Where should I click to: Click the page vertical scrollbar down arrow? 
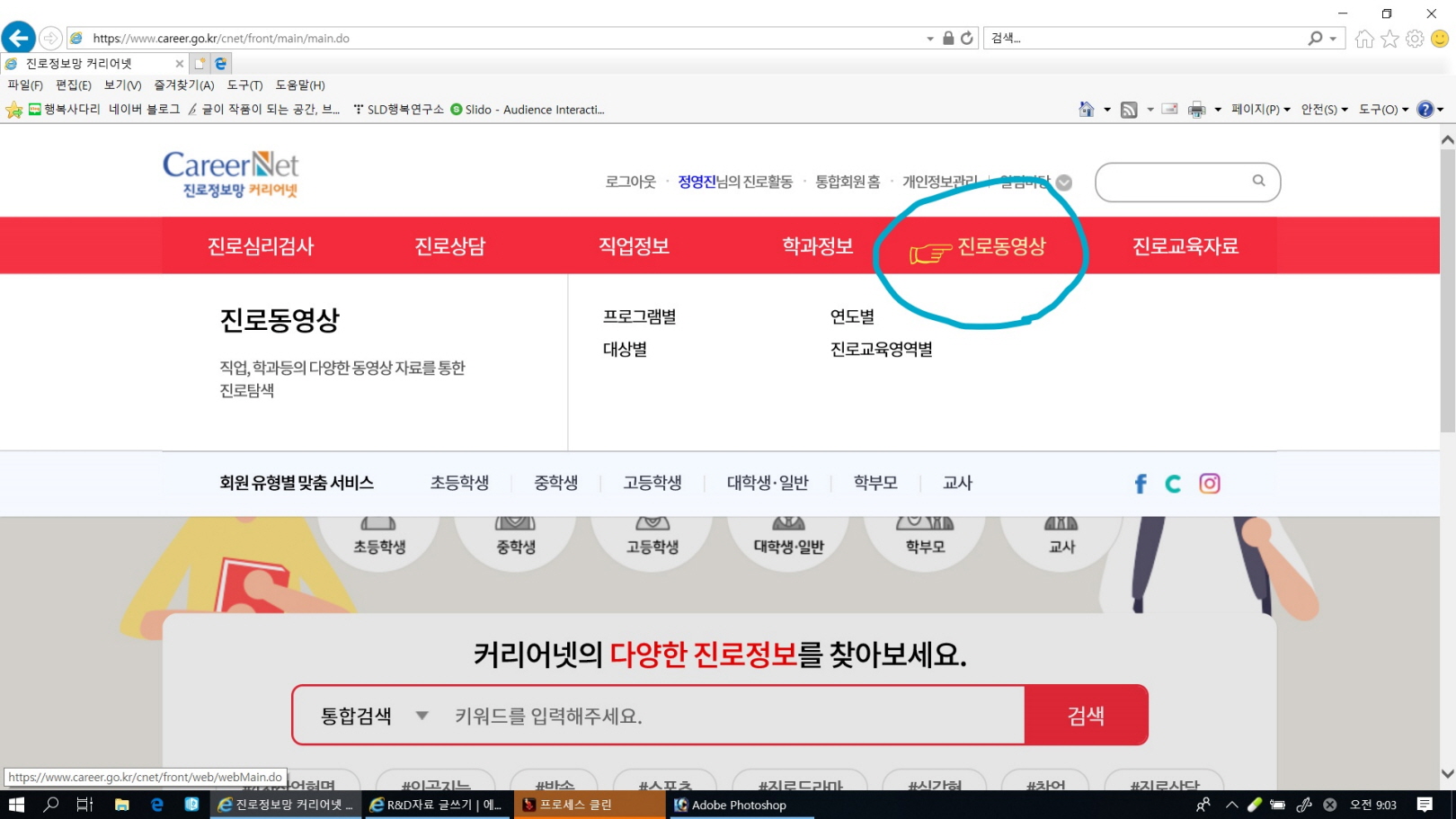tap(1447, 773)
